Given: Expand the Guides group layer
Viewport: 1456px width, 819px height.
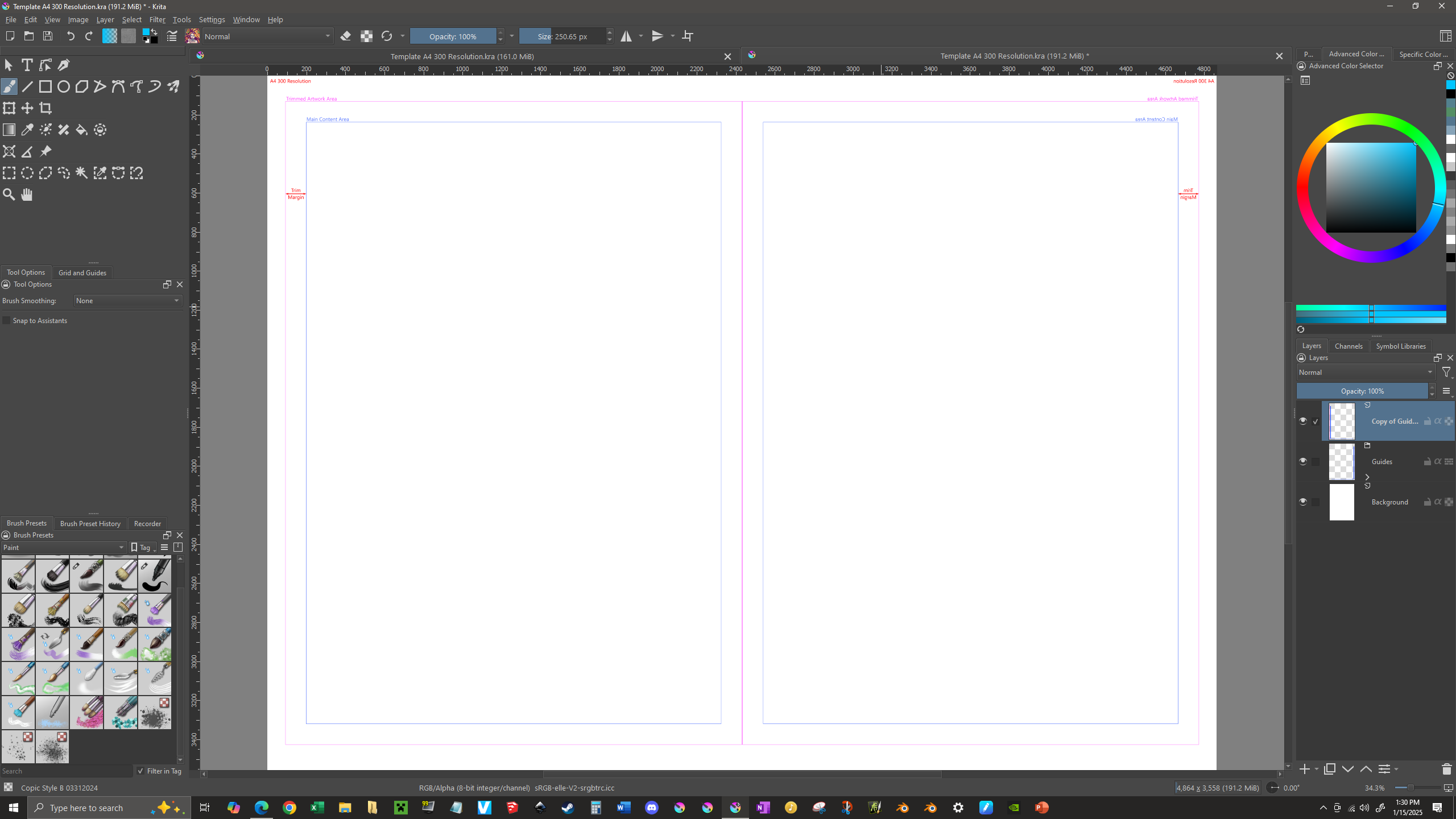Looking at the screenshot, I should coord(1367,477).
